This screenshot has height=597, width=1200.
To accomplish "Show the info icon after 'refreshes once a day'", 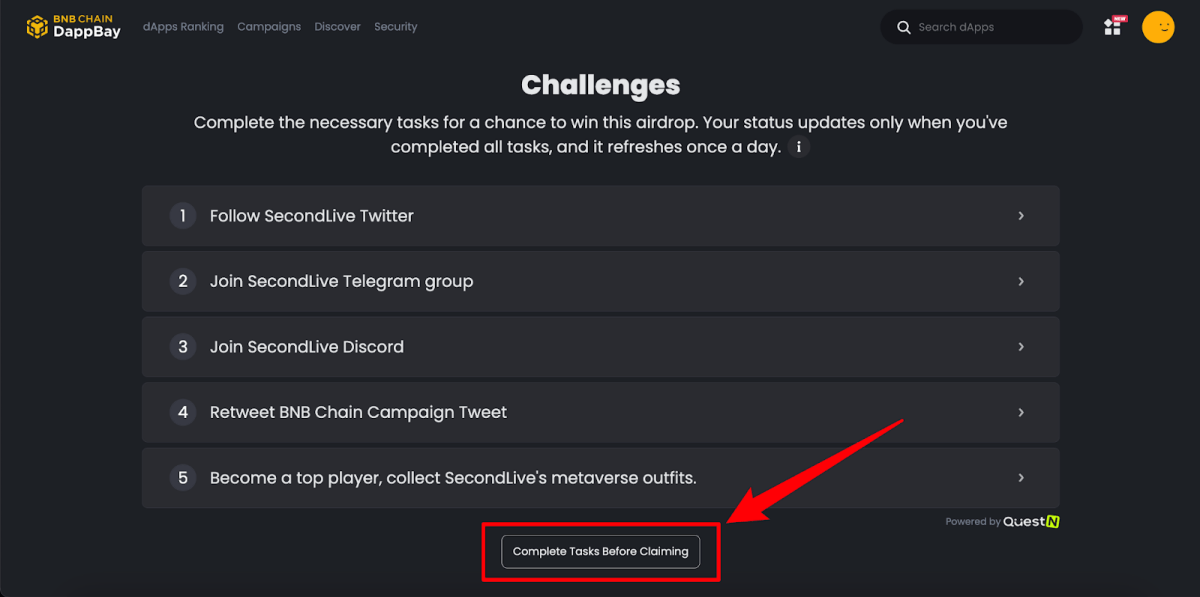I will pos(798,148).
